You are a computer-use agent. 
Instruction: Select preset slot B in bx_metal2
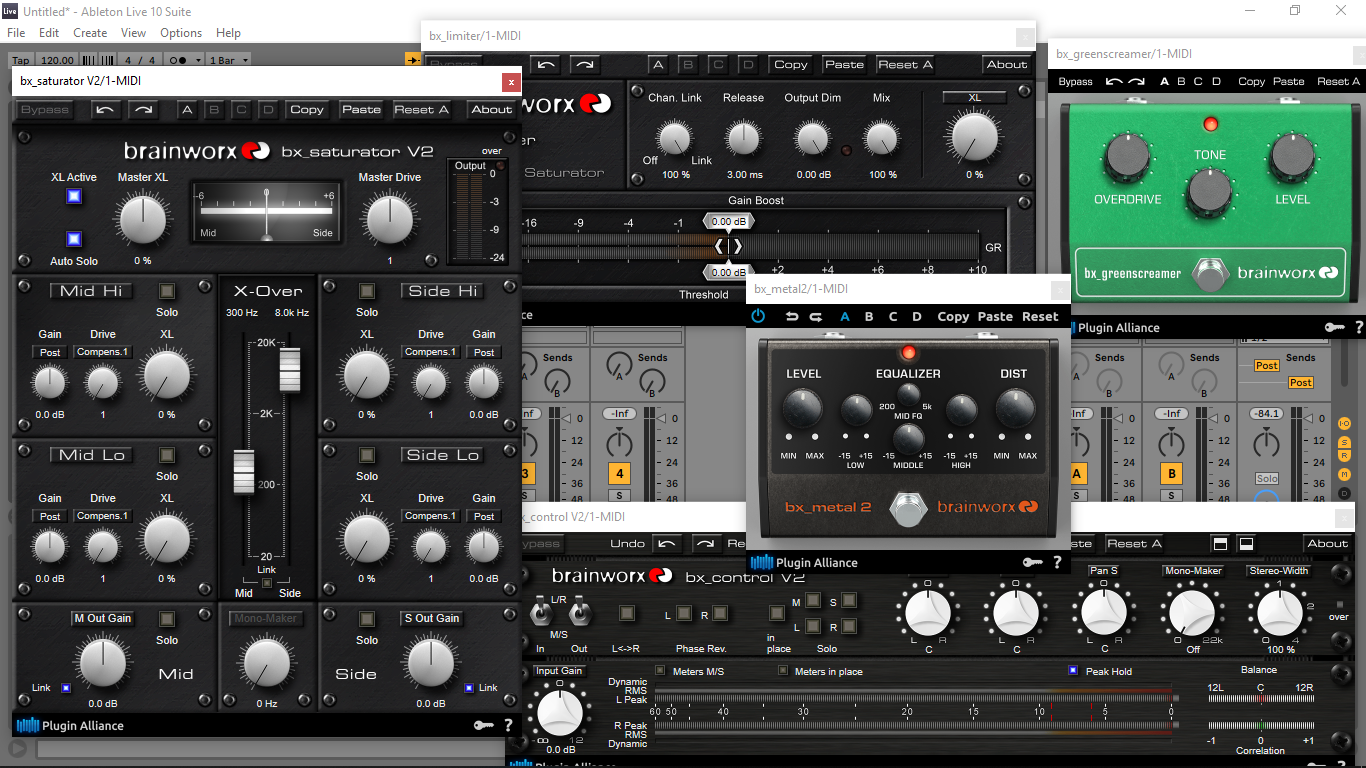pos(867,316)
